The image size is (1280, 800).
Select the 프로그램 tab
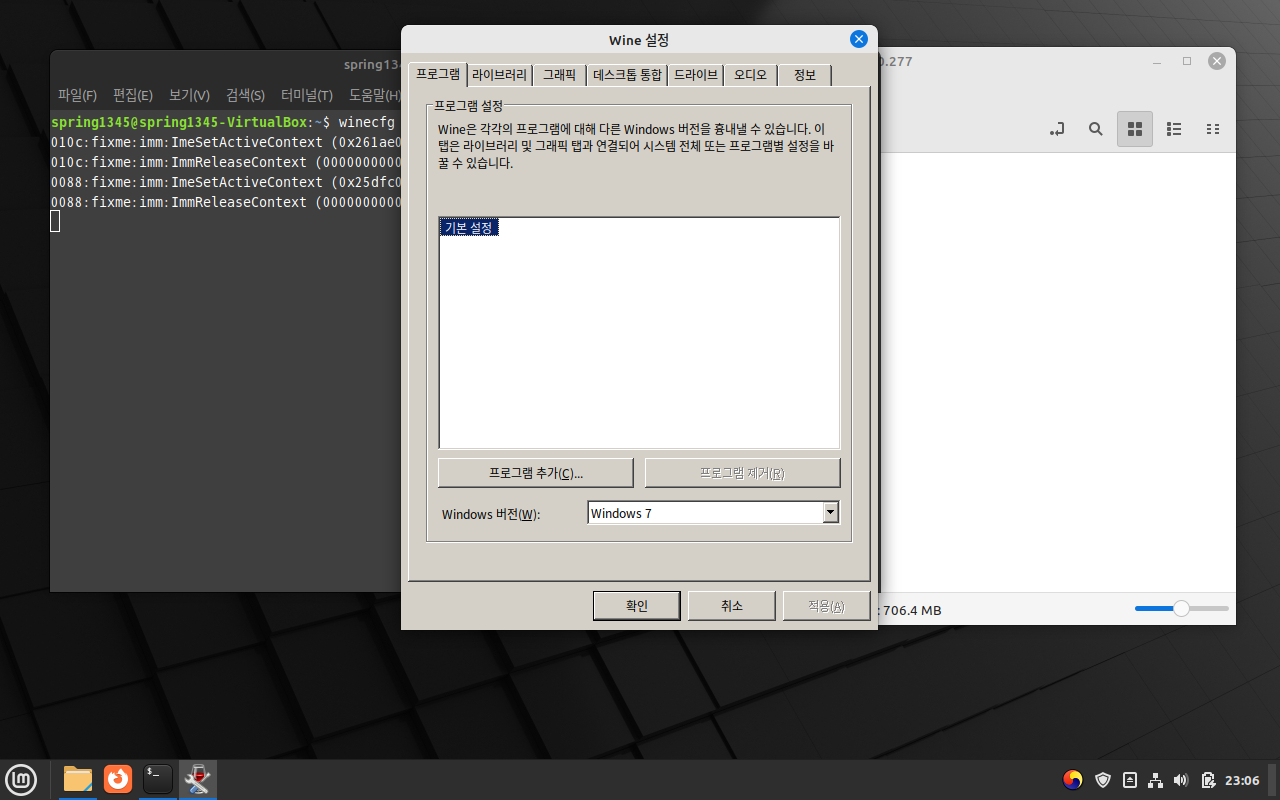(x=438, y=74)
